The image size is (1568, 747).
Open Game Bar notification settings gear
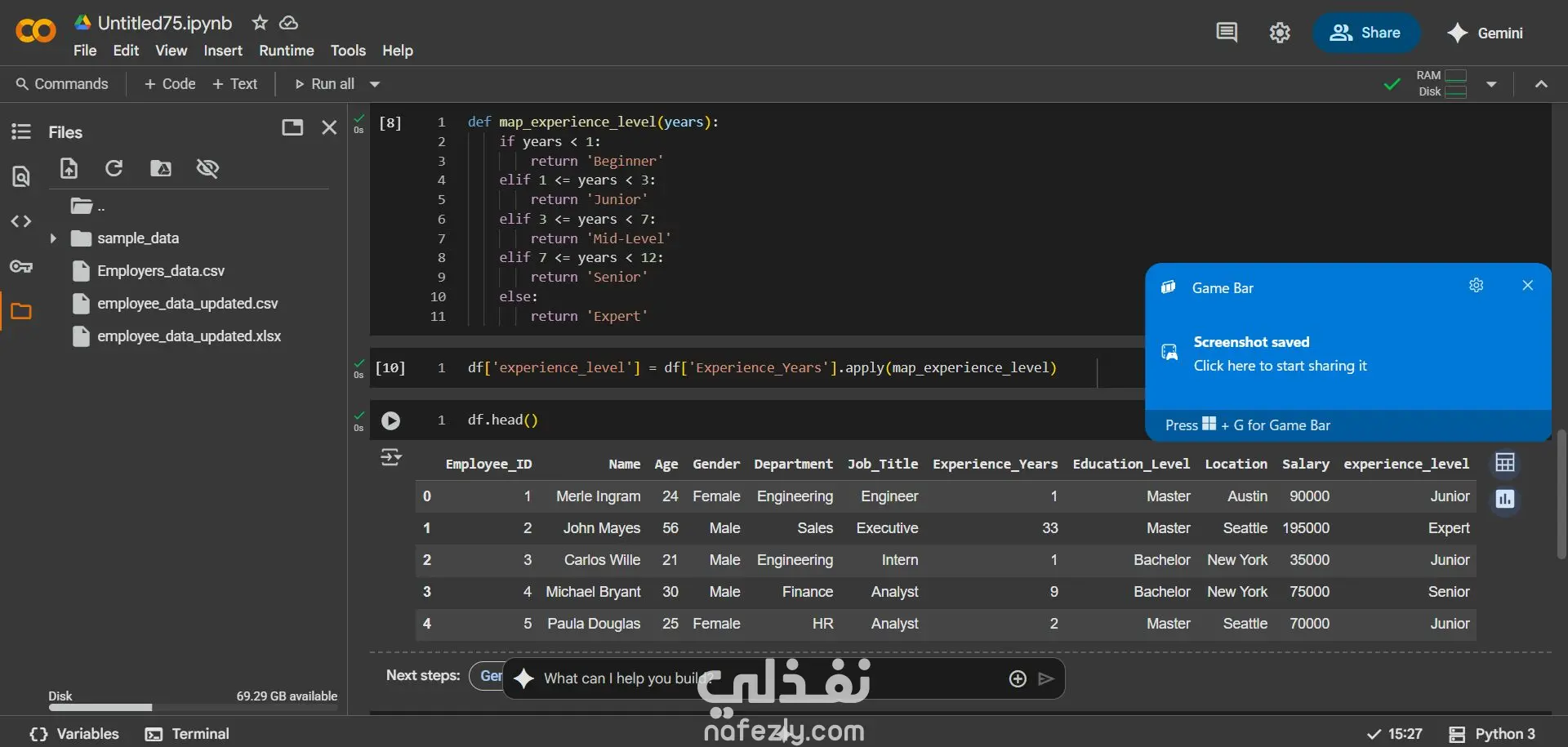pyautogui.click(x=1477, y=285)
